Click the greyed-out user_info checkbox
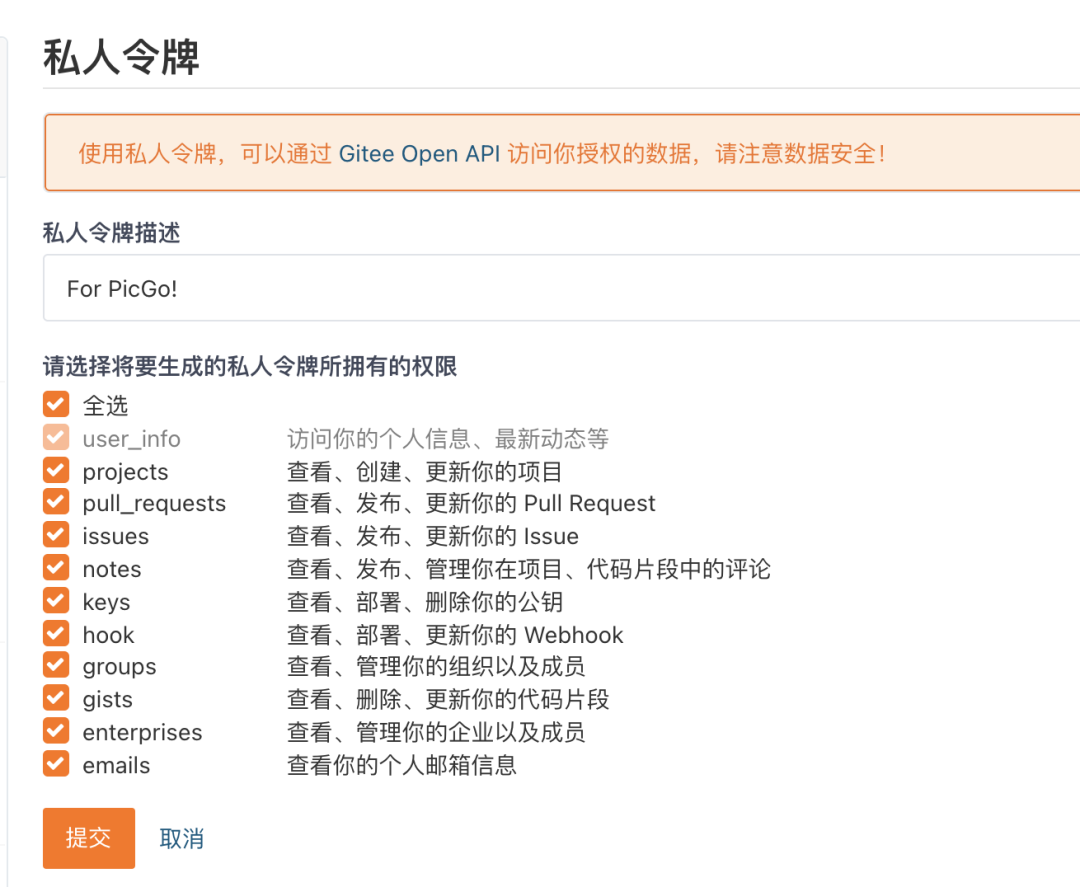 click(x=56, y=438)
